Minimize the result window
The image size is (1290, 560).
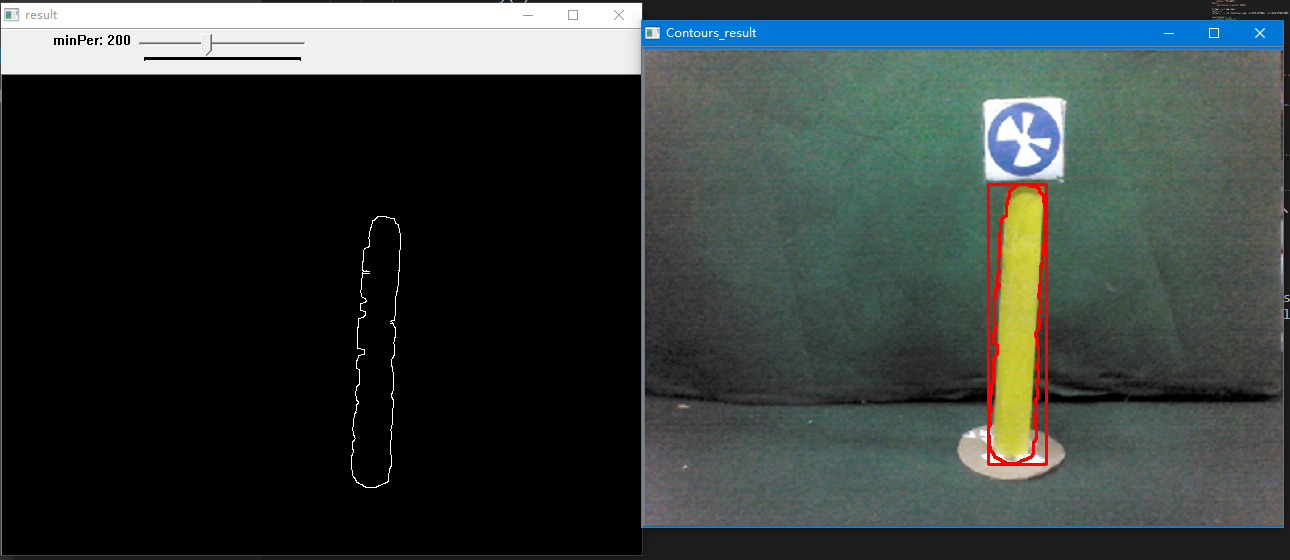pos(527,15)
